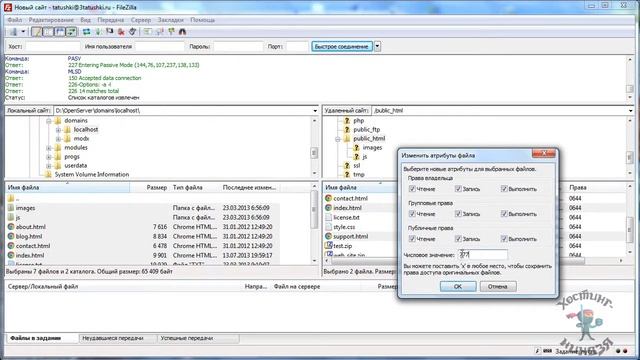Click the cancel current operation icon
The image size is (640, 360).
(x=109, y=32)
